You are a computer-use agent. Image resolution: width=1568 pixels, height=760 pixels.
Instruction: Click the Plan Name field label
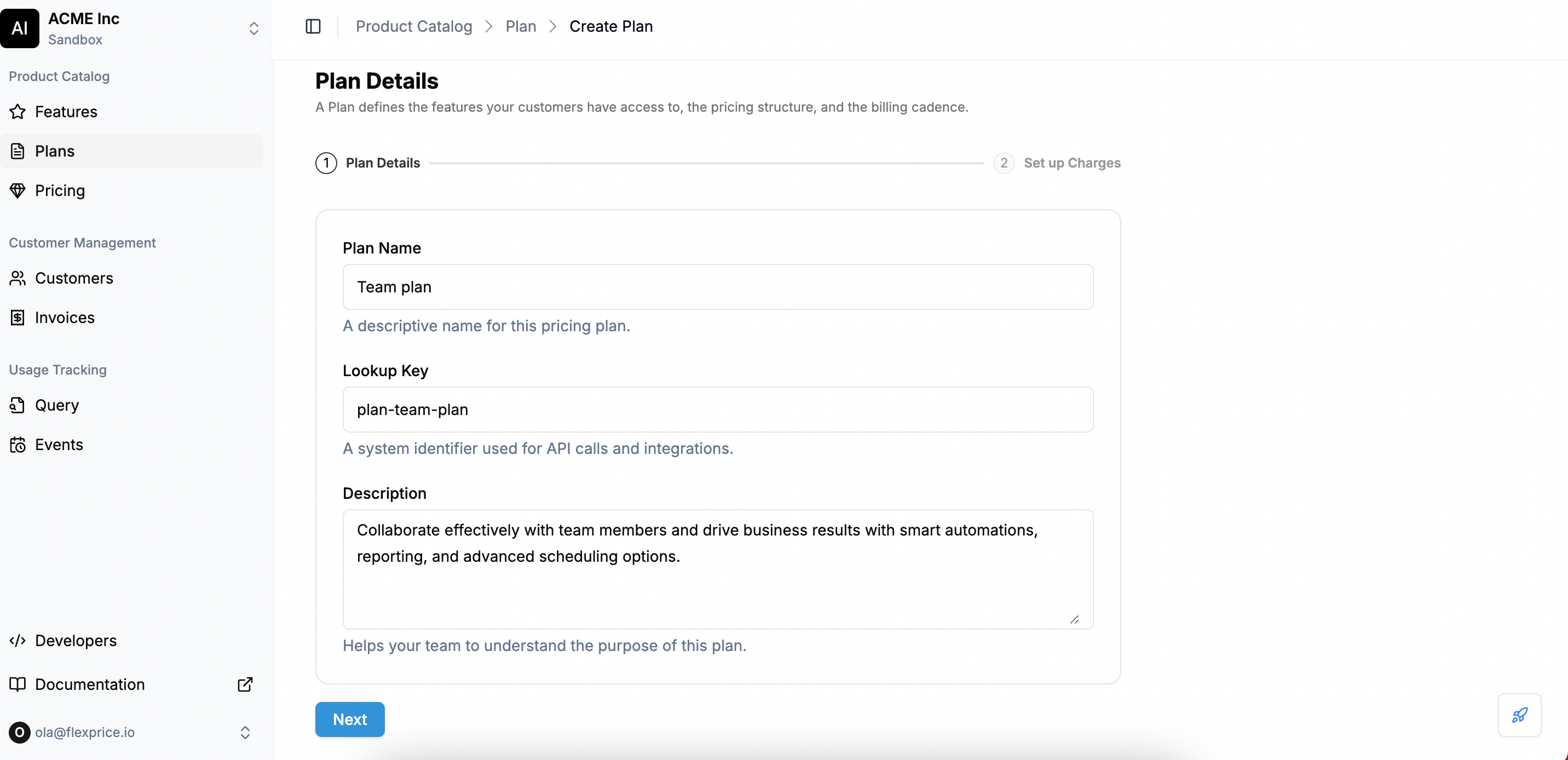[x=382, y=248]
